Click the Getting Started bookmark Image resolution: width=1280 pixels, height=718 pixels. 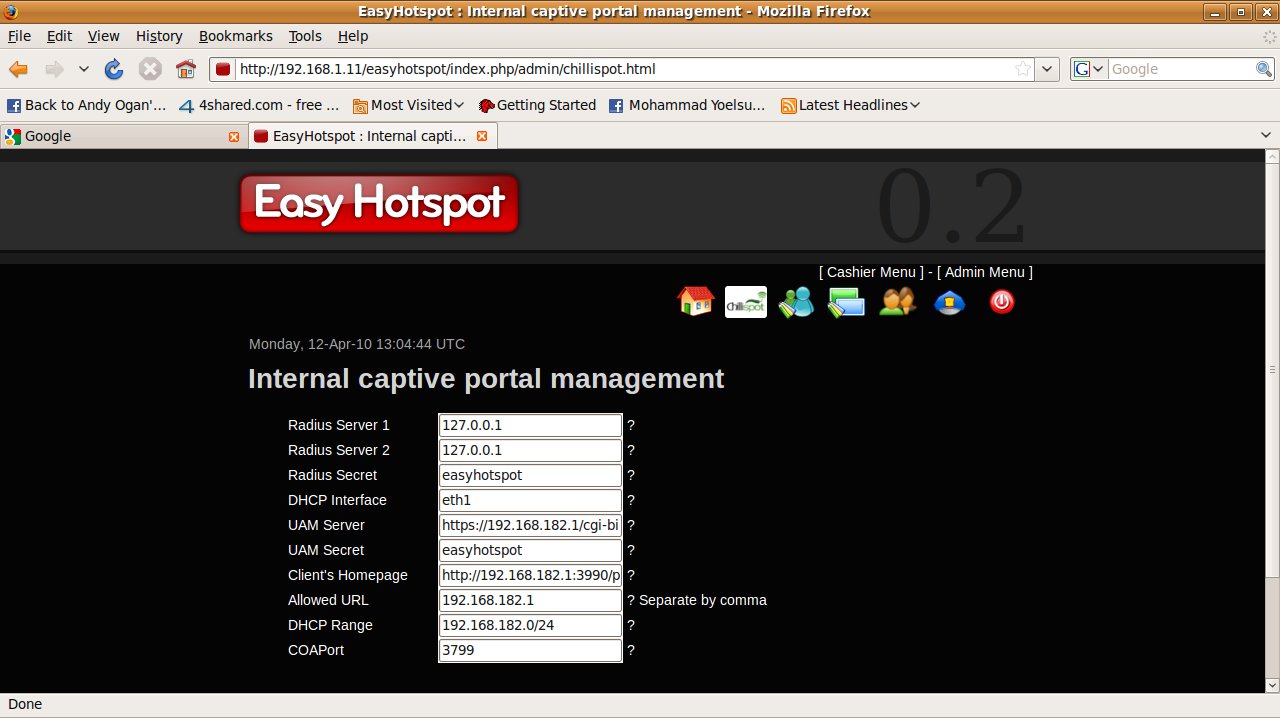tap(537, 105)
